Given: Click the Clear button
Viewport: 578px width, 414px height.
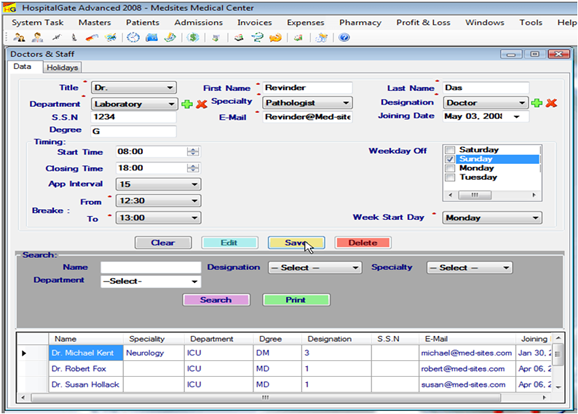Looking at the screenshot, I should coord(163,243).
